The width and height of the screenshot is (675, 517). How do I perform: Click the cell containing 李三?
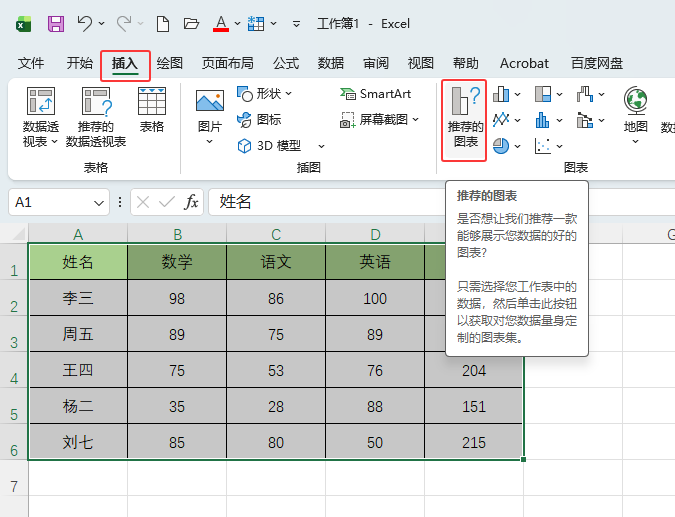[x=78, y=298]
